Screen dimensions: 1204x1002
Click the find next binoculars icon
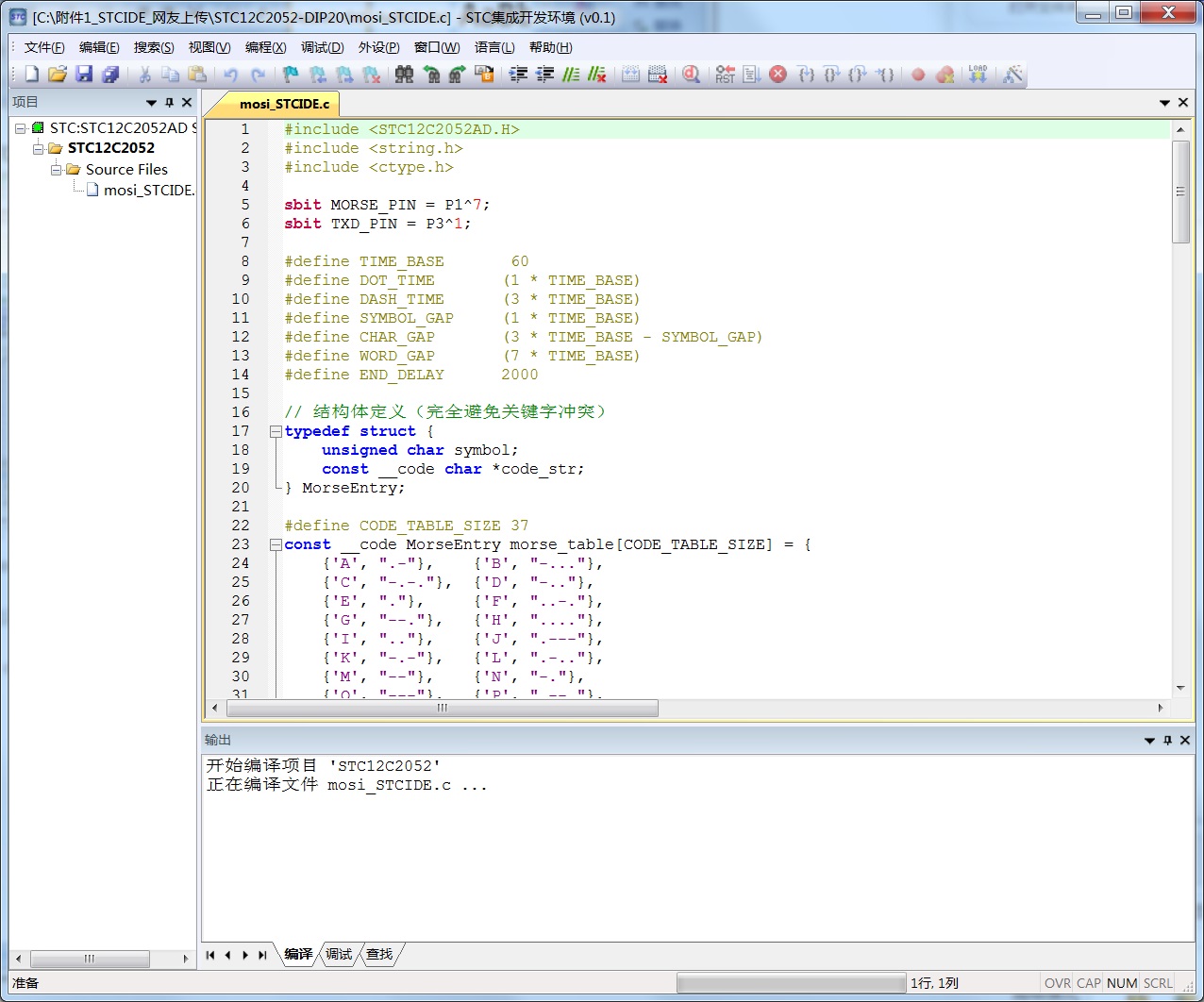(458, 75)
